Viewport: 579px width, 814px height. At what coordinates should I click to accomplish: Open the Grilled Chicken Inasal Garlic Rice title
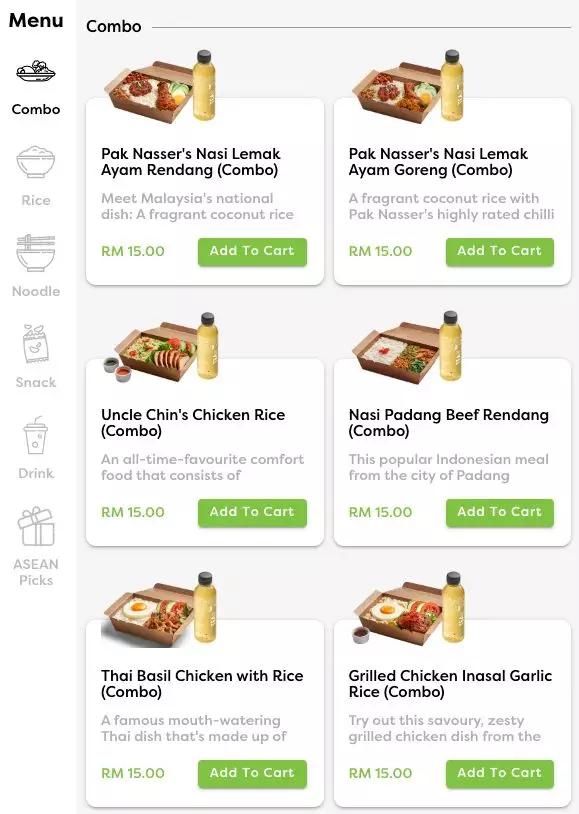pos(450,684)
